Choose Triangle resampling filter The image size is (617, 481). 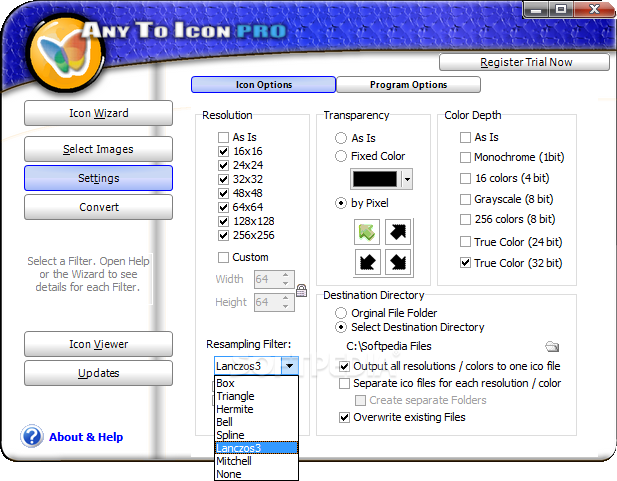tap(256, 396)
